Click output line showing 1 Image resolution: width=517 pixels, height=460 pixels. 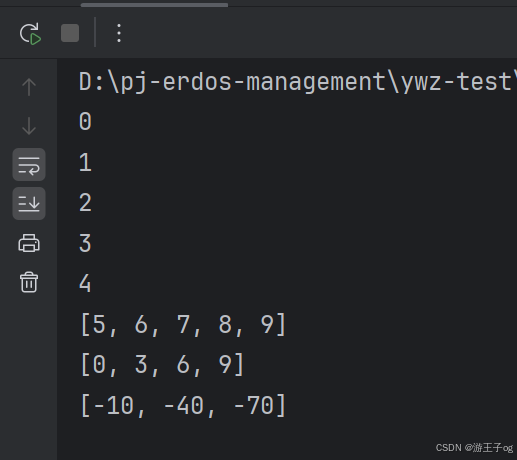point(85,162)
